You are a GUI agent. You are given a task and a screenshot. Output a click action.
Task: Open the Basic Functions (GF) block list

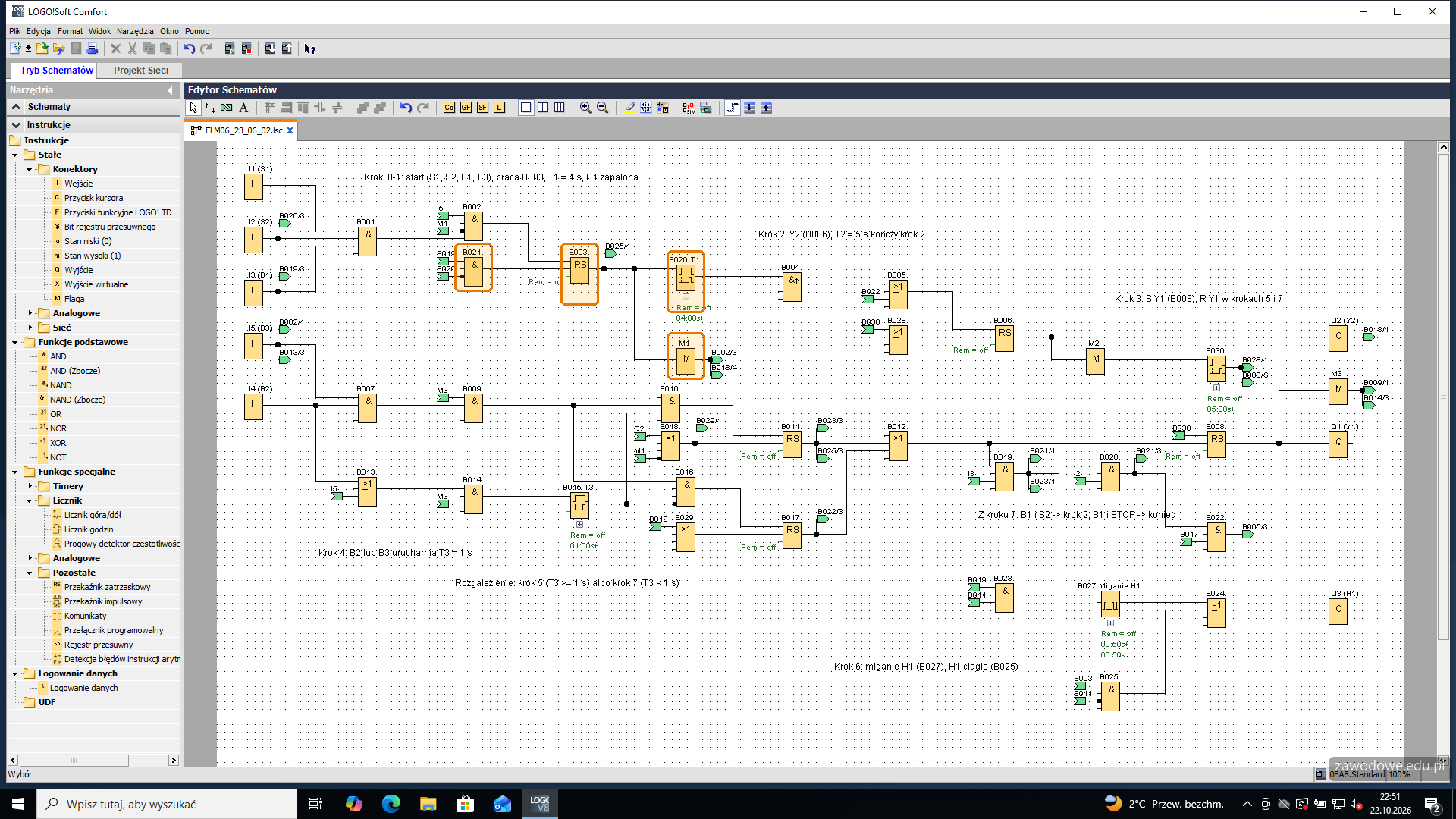[466, 108]
